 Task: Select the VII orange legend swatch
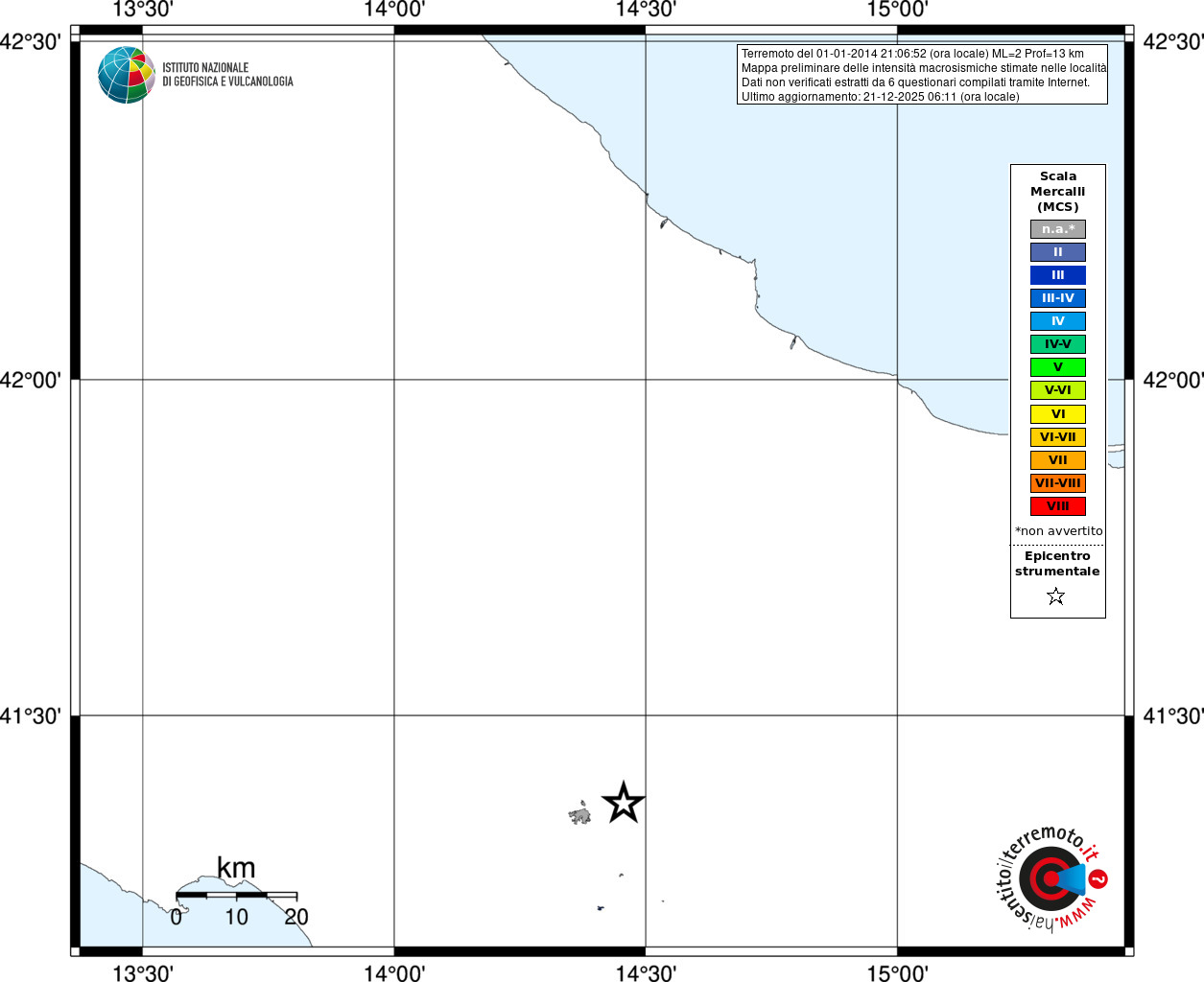[1058, 460]
